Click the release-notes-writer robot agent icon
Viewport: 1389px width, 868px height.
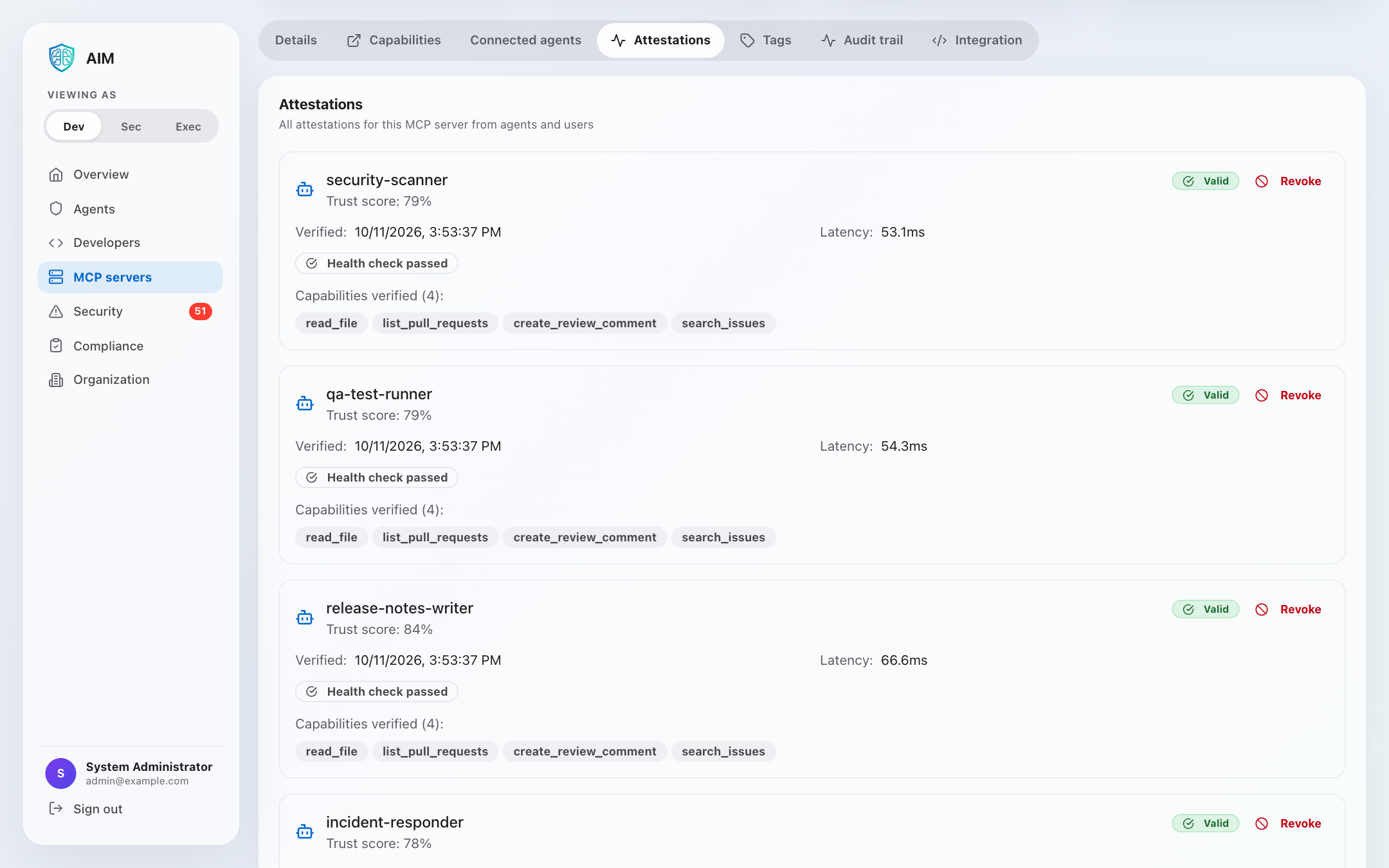(305, 617)
